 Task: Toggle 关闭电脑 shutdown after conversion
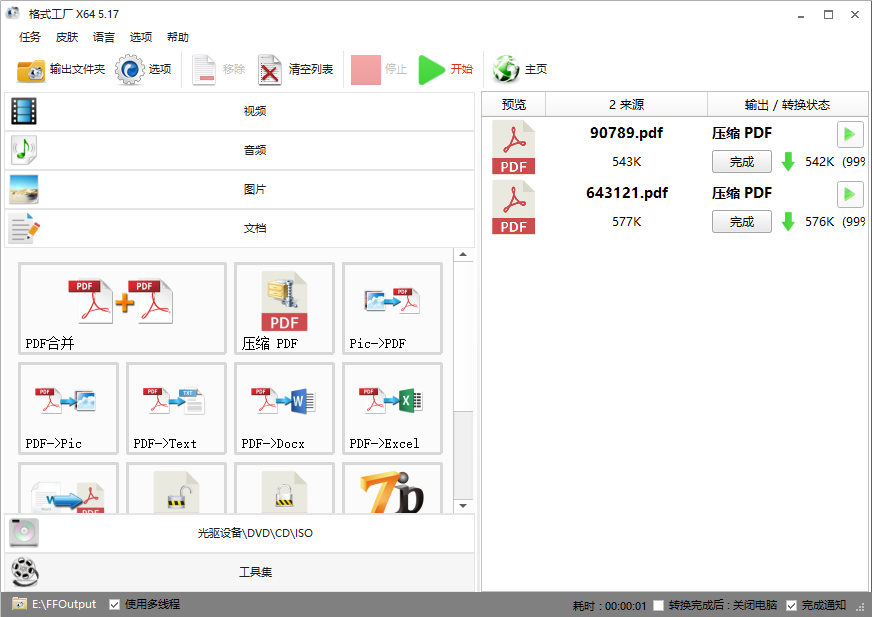click(657, 604)
